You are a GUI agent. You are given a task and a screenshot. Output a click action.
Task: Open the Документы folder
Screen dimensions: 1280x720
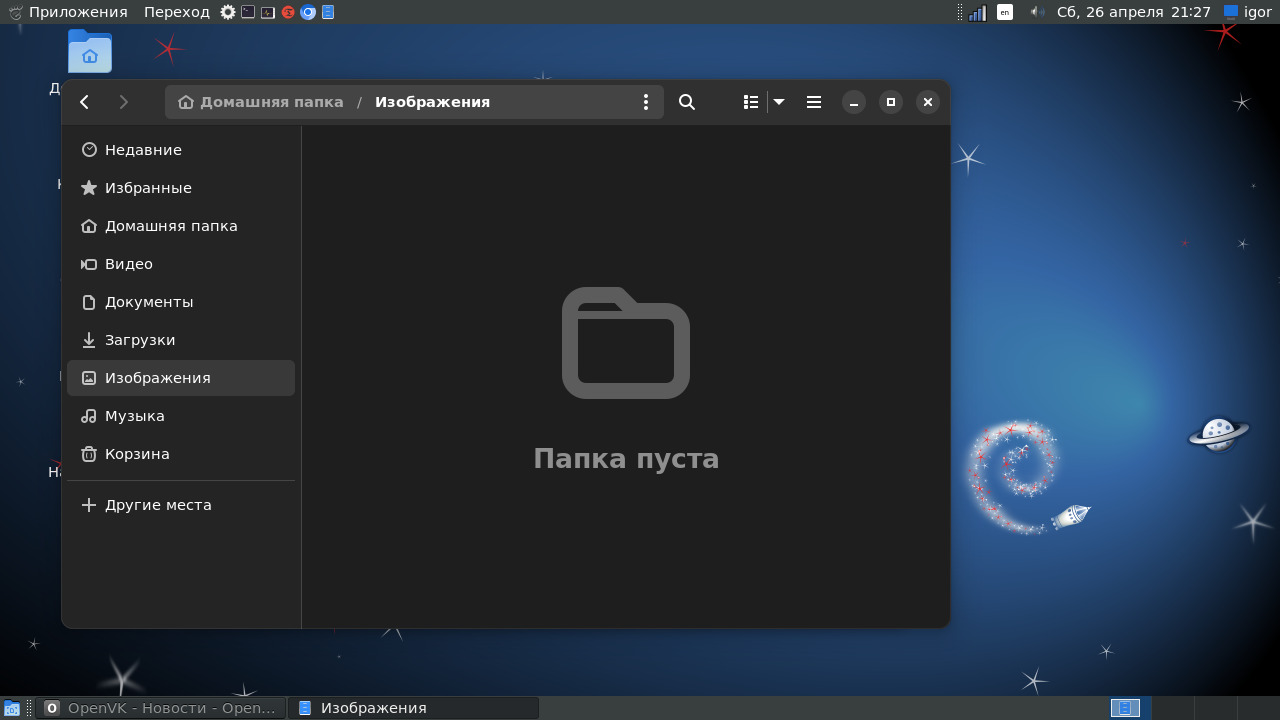149,302
